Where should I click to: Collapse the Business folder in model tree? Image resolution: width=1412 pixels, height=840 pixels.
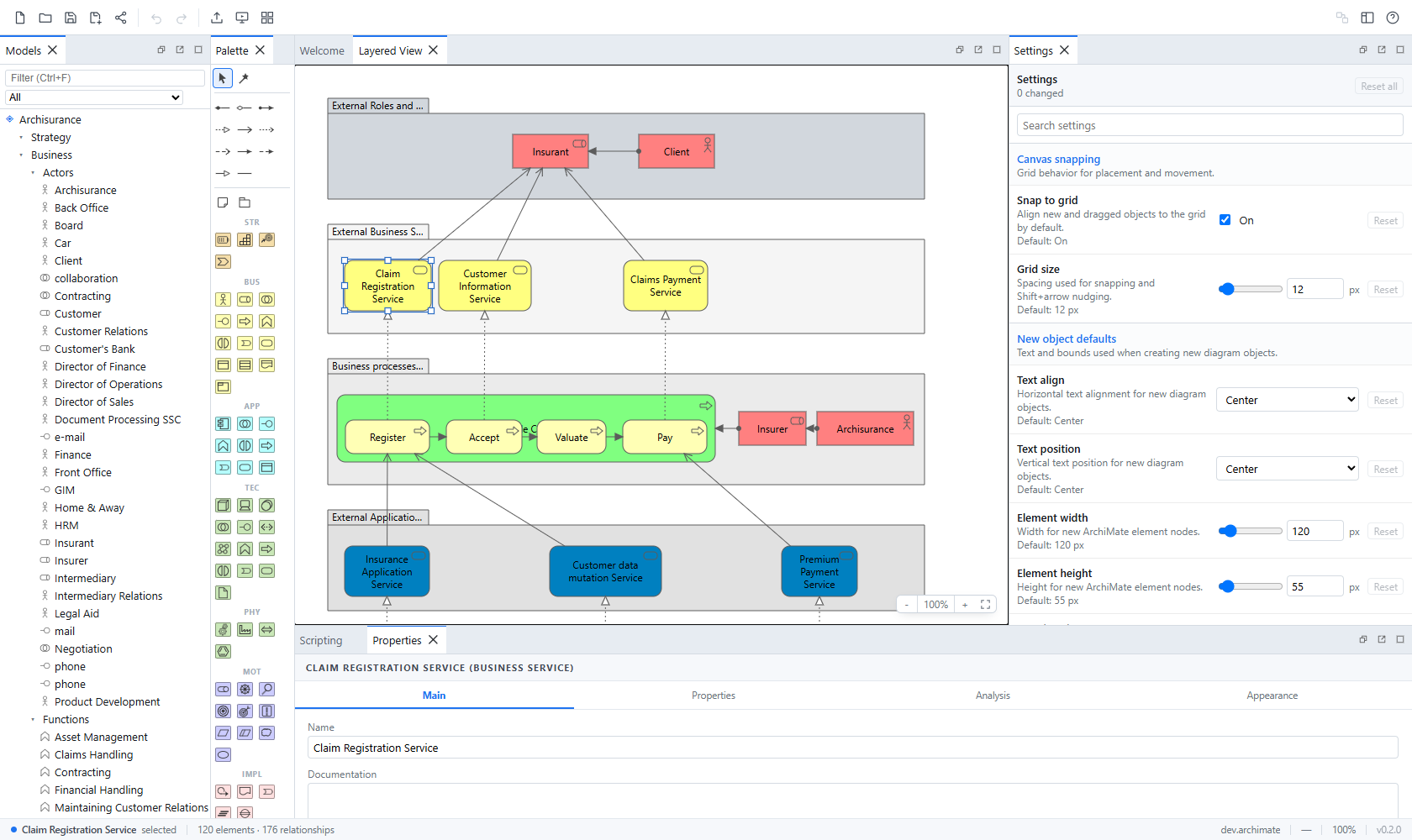pos(21,155)
